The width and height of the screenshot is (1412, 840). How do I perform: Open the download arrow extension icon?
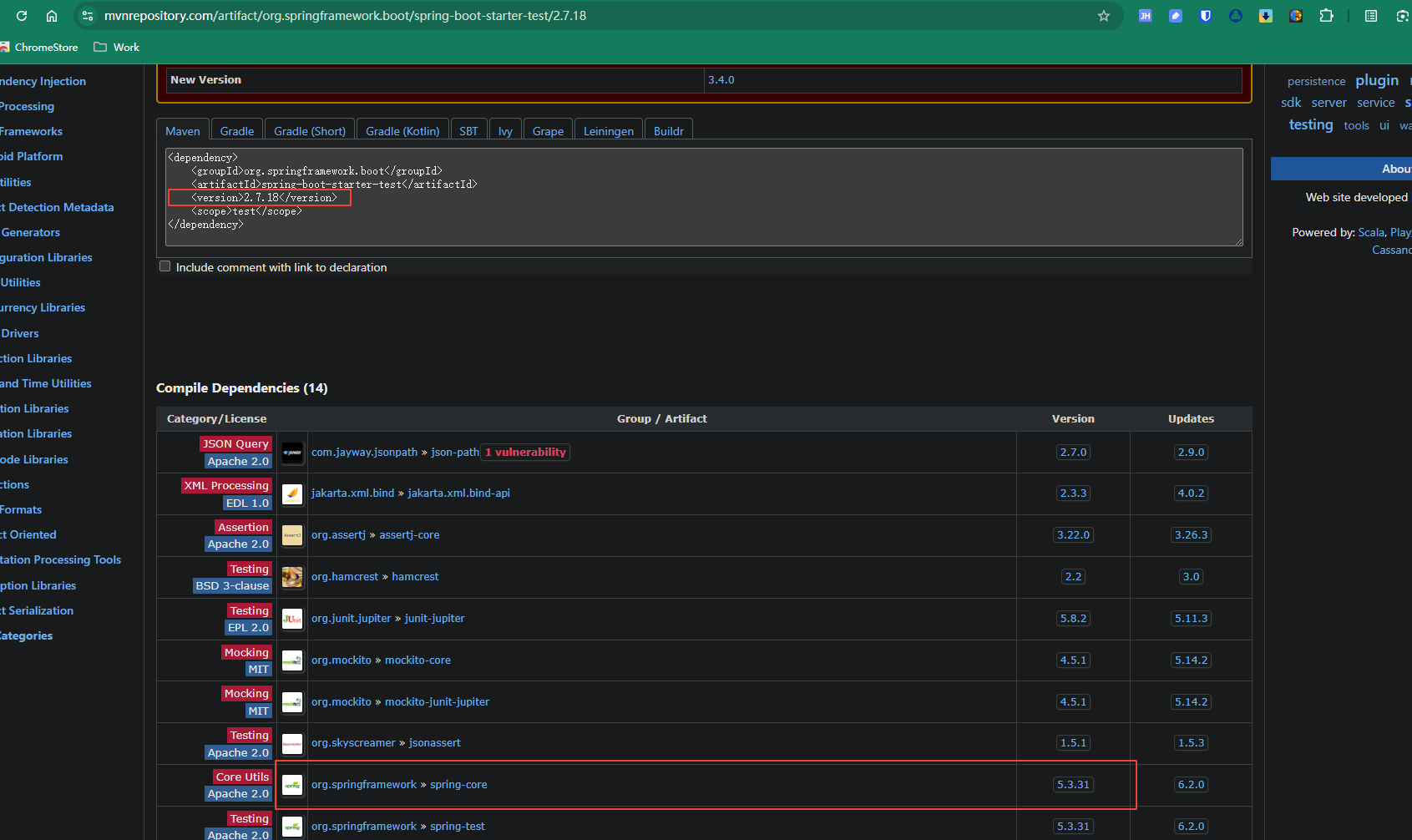(1265, 16)
